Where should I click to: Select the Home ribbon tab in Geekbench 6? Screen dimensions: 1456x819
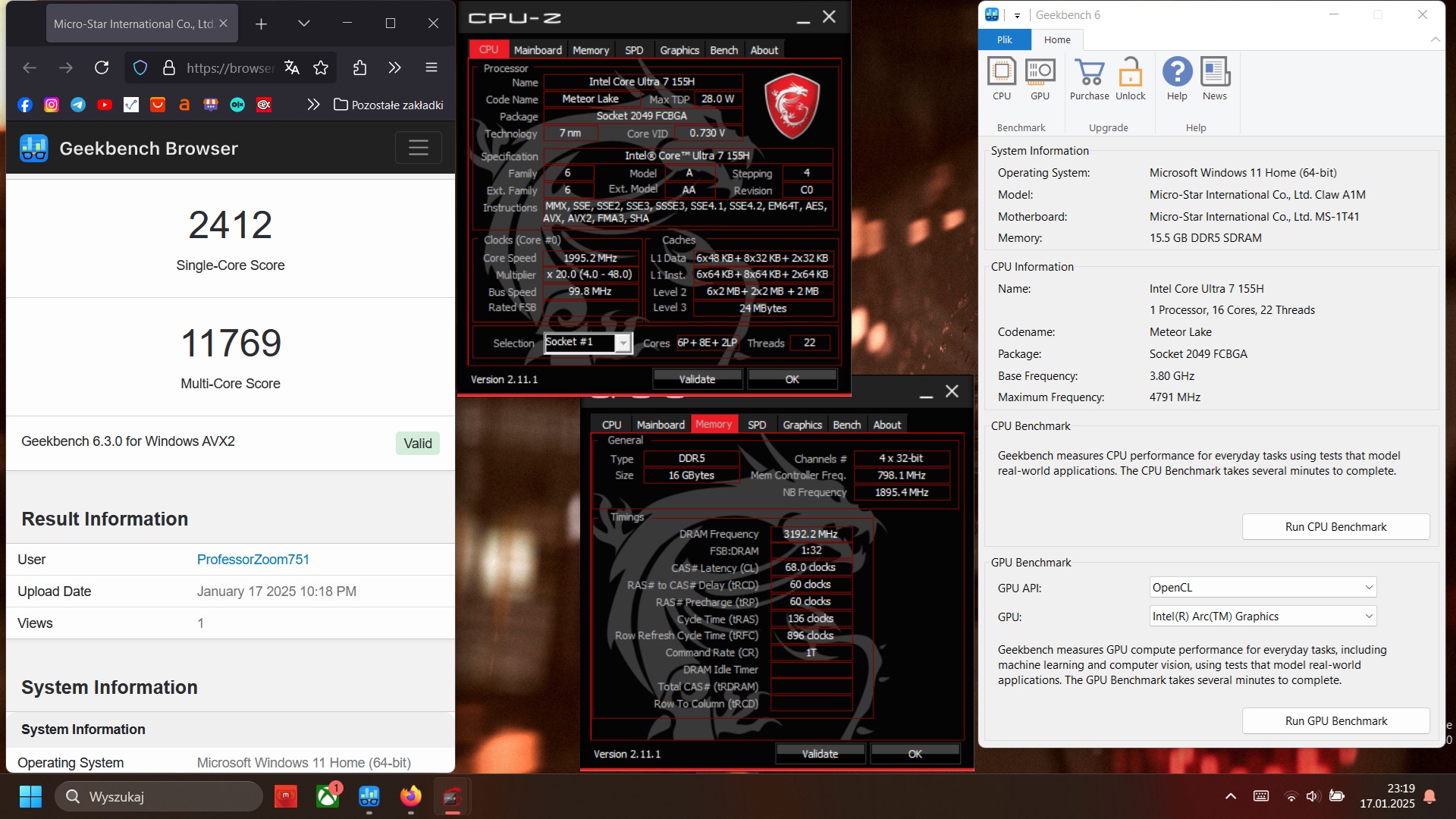click(x=1057, y=39)
